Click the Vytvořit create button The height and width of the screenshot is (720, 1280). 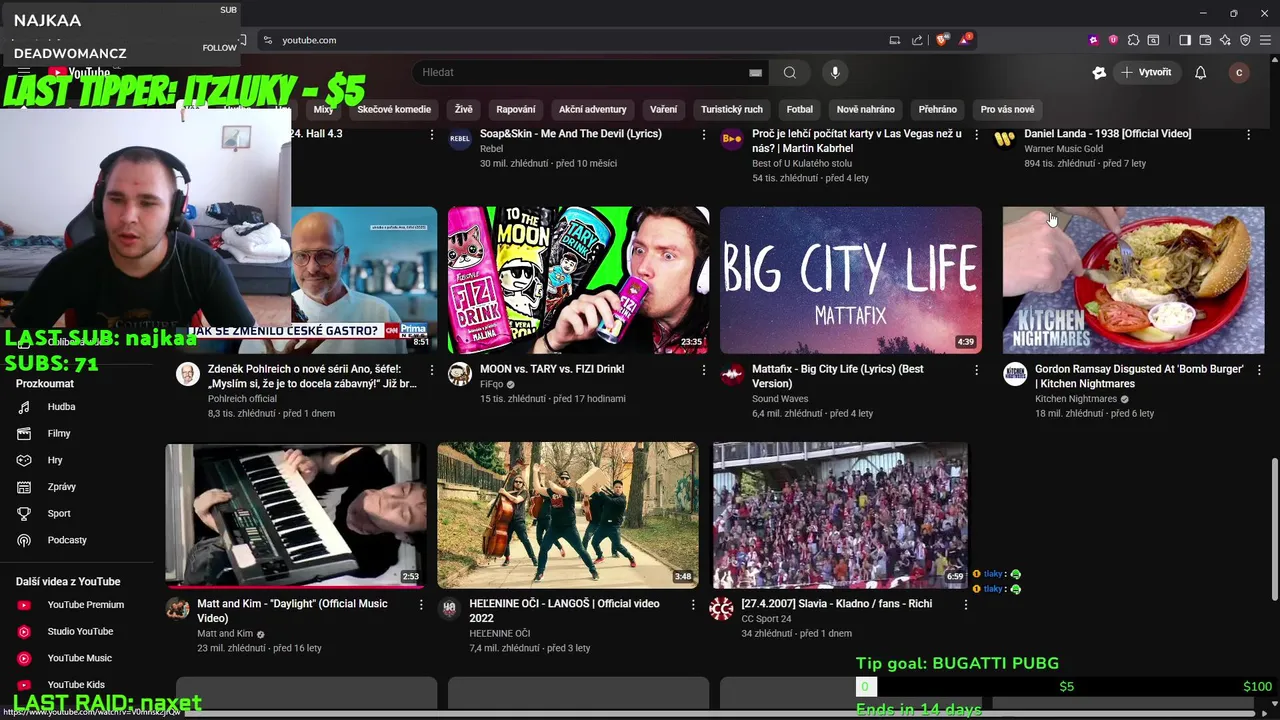(x=1146, y=72)
